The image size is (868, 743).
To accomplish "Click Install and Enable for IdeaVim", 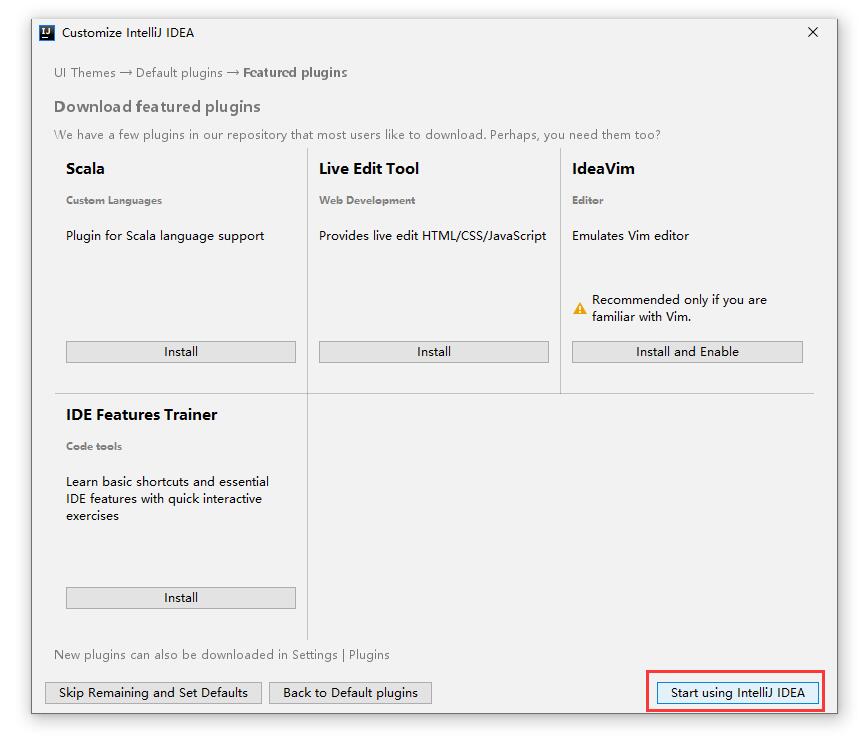I will [687, 352].
